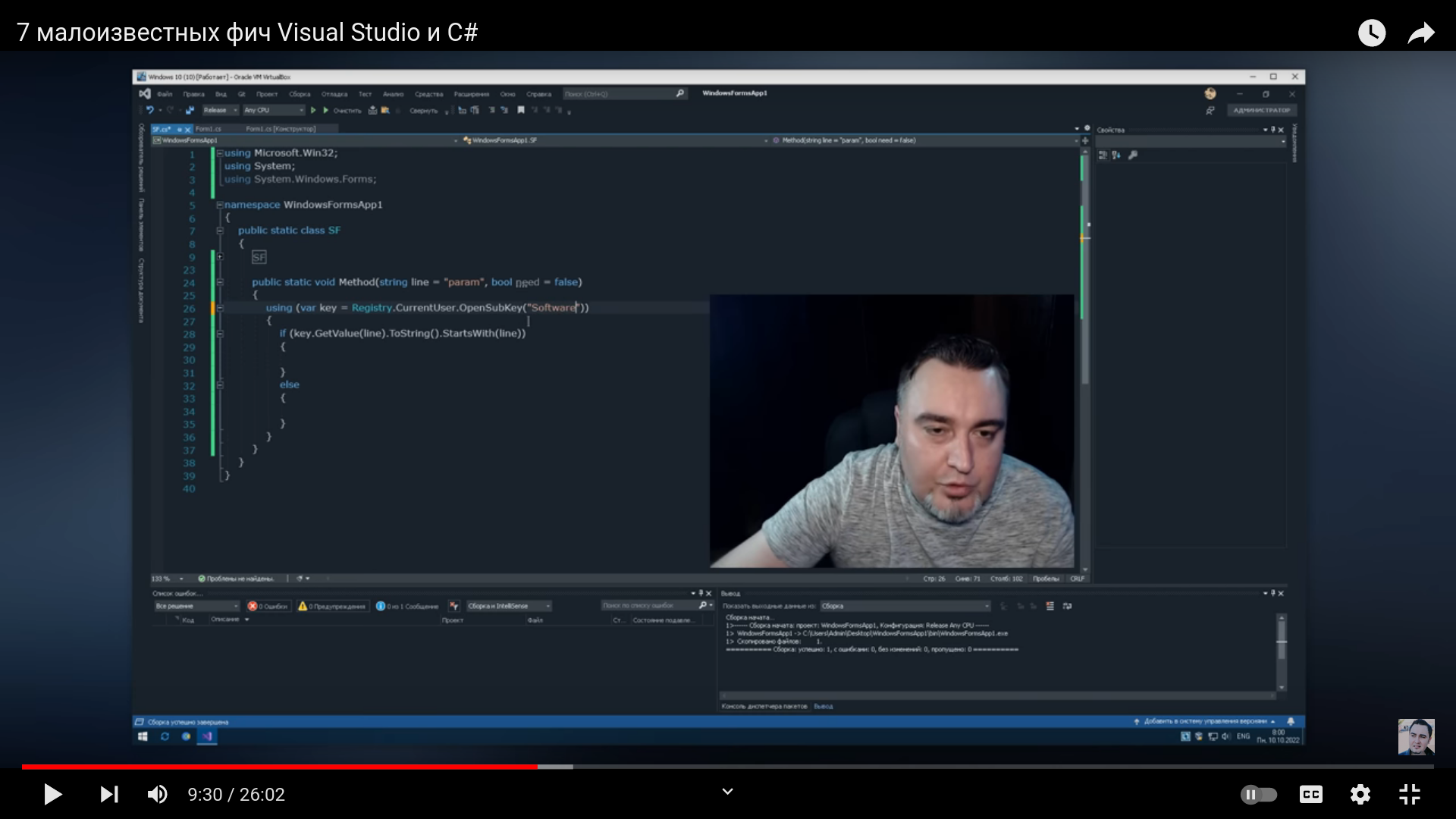The width and height of the screenshot is (1456, 819).
Task: Click the Watch Later clock icon
Action: coord(1371,33)
